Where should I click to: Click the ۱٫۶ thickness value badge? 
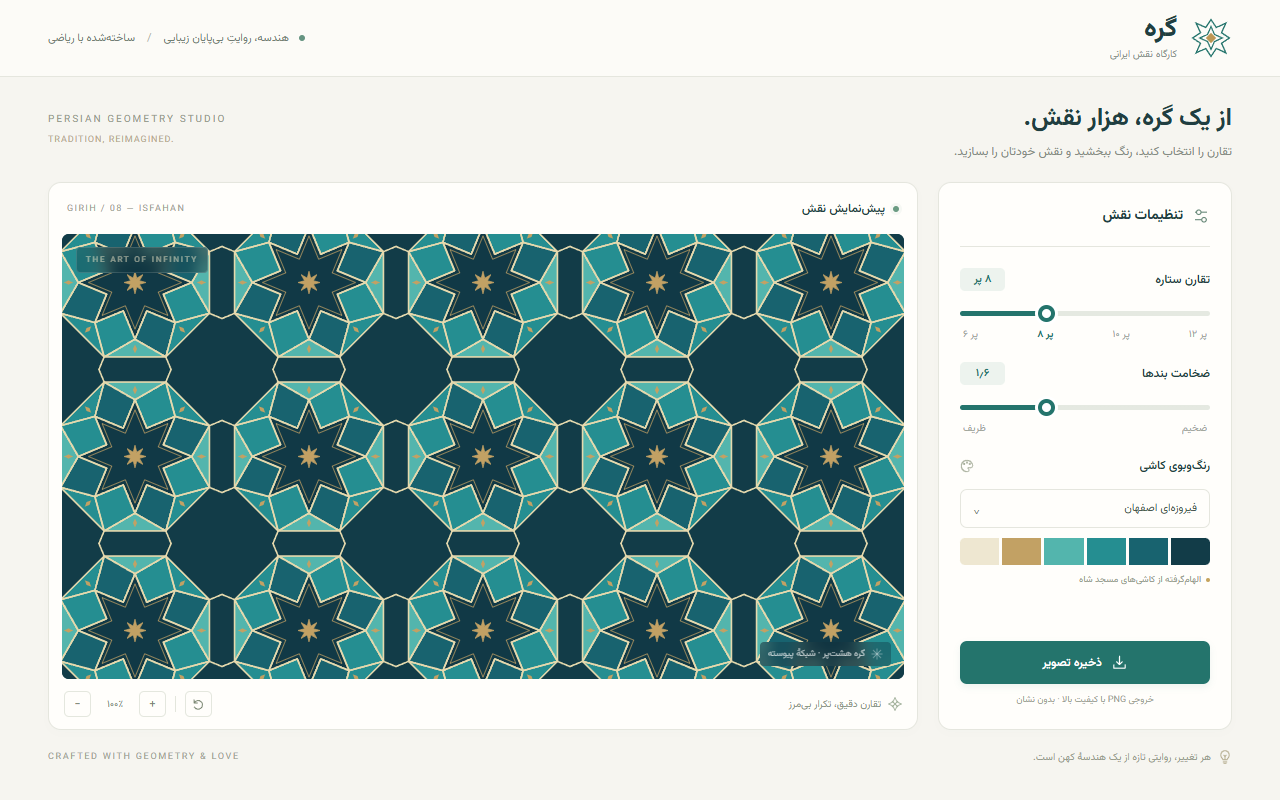tap(982, 373)
